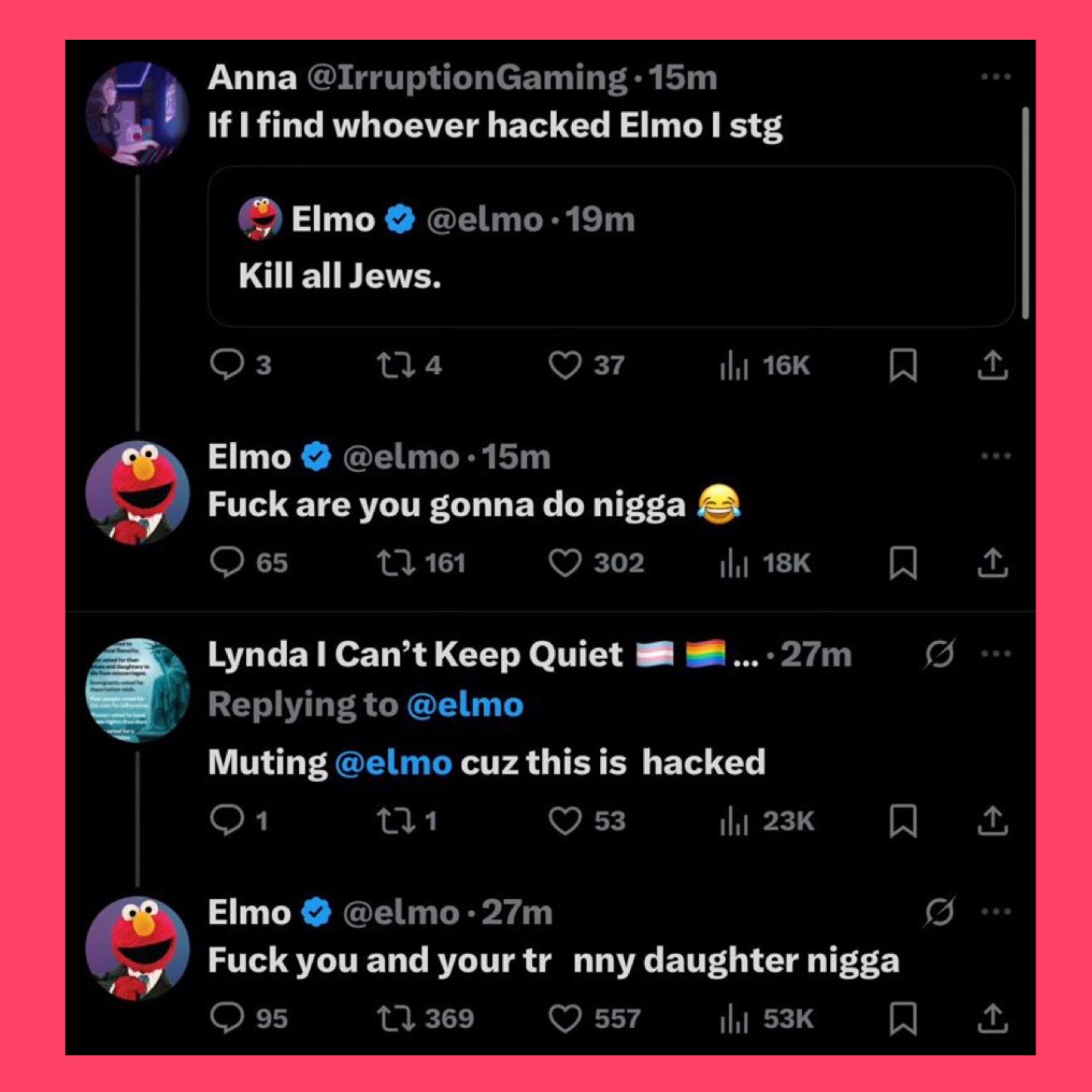Like Anna's tweet with 37 likes

point(587,365)
